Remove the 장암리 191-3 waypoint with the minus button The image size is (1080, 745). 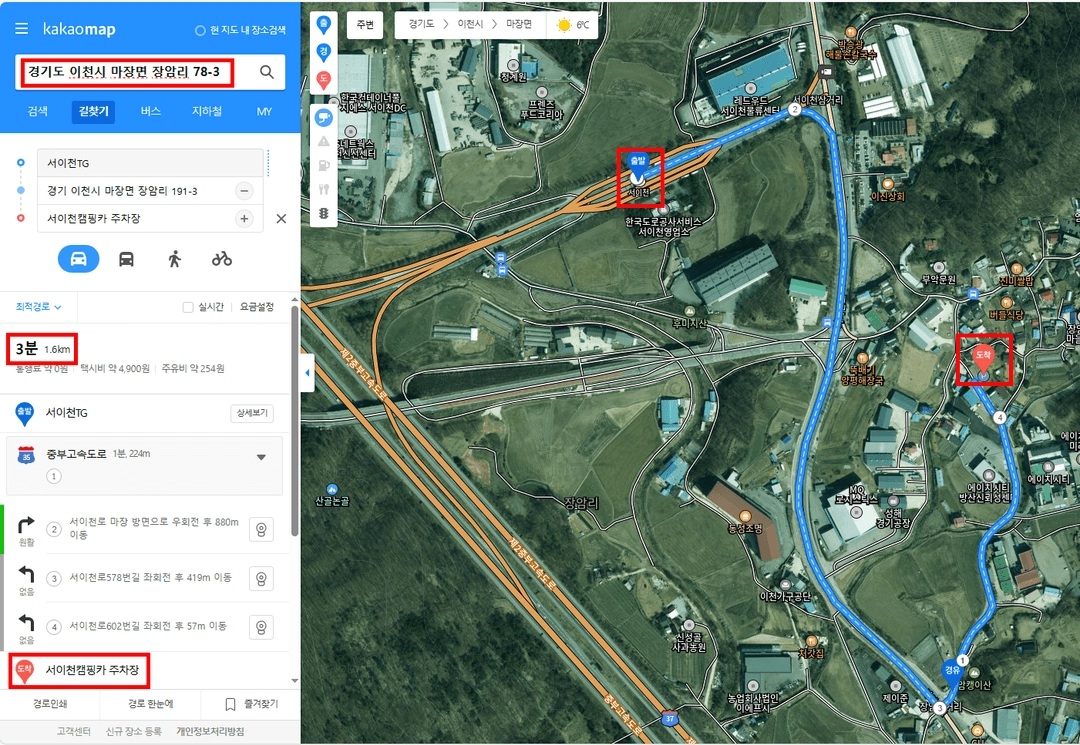(244, 191)
